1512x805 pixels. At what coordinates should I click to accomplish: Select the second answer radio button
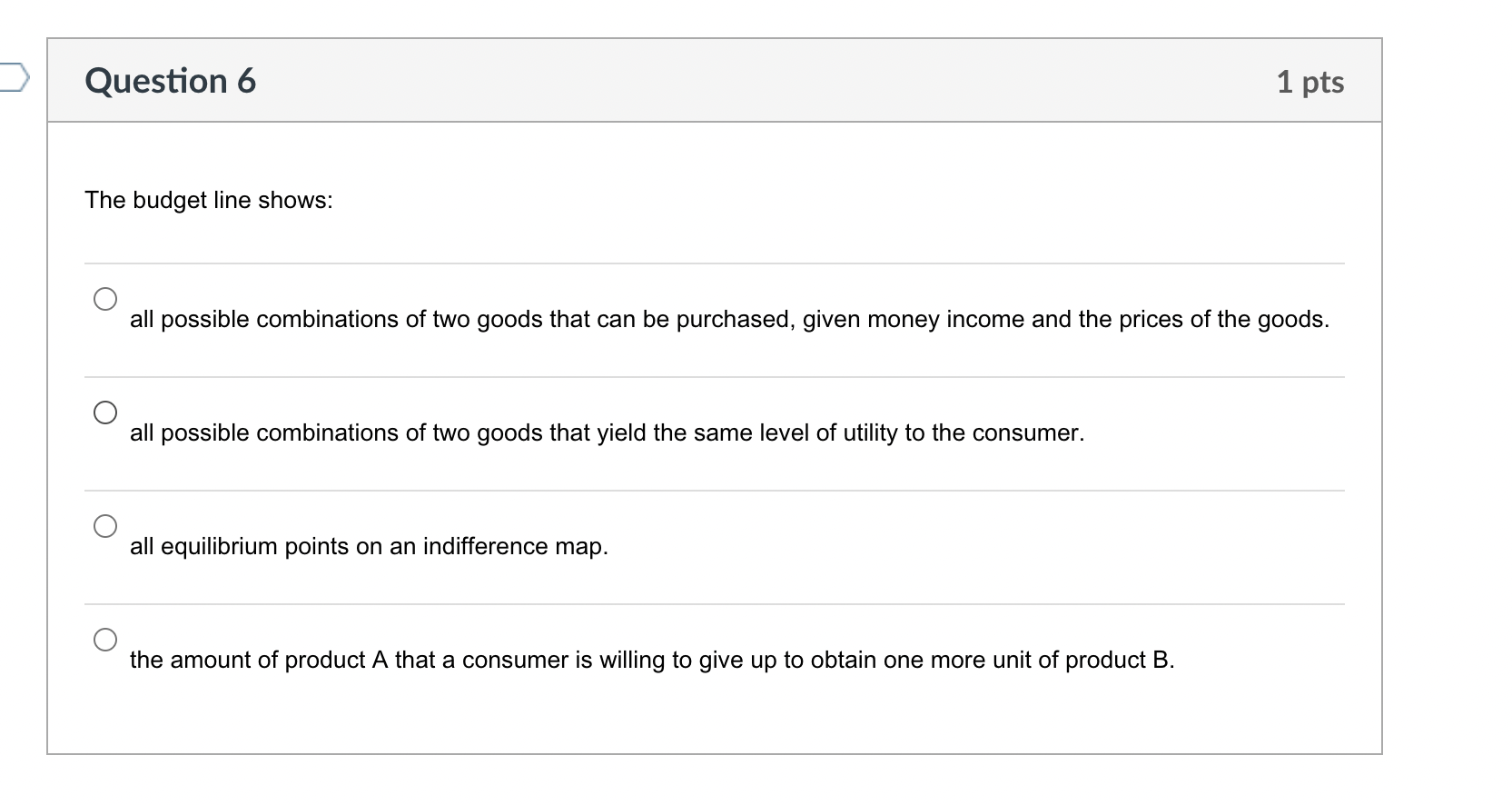(x=105, y=412)
